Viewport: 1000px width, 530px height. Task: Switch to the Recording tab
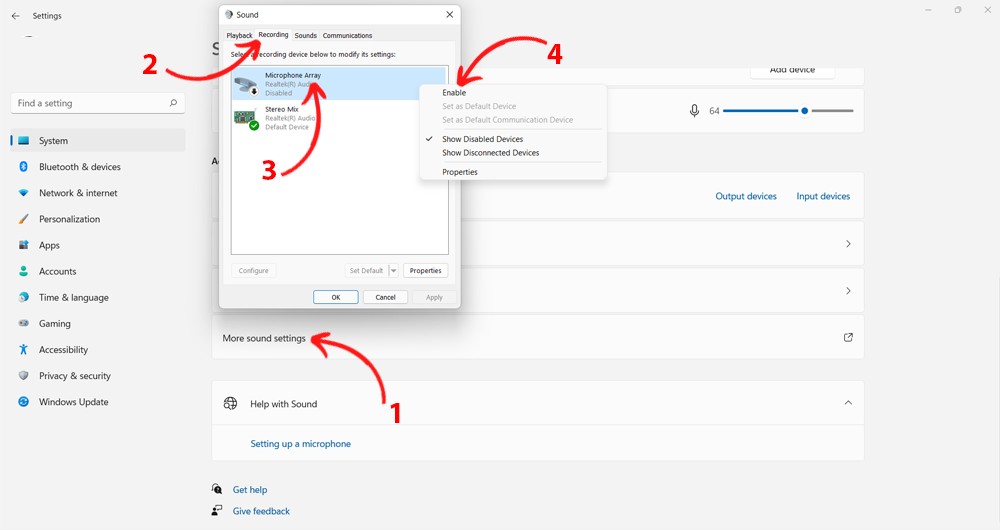point(273,35)
